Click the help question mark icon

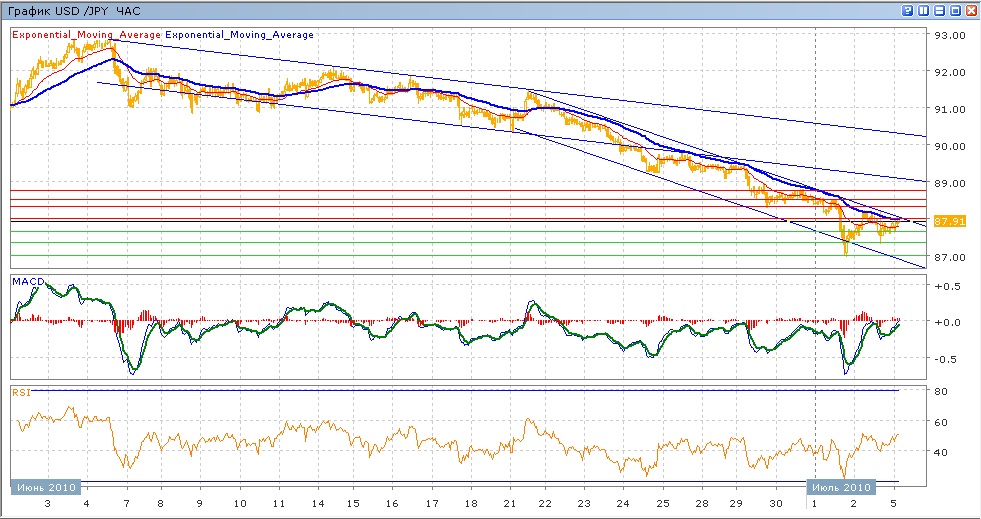tap(908, 11)
